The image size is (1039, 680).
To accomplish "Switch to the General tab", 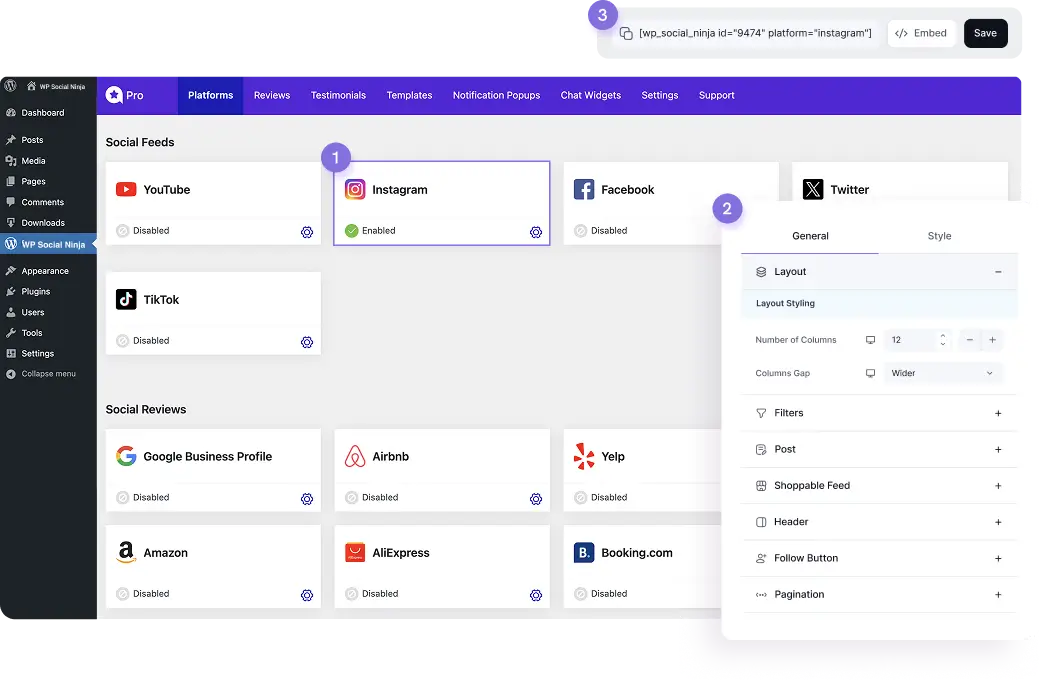I will point(810,236).
